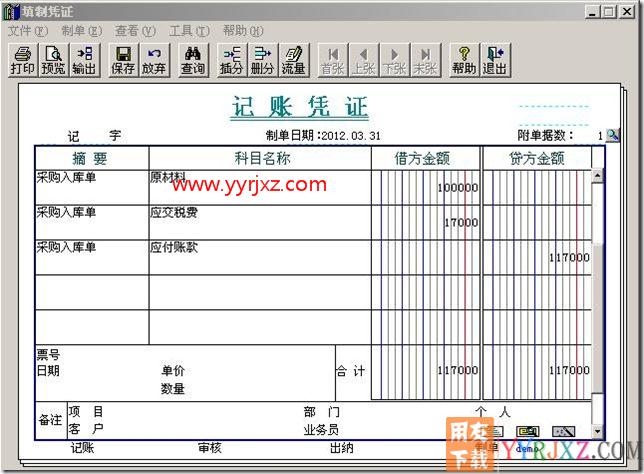The height and width of the screenshot is (474, 644).
Task: Open the 查看 menu
Action: [135, 31]
